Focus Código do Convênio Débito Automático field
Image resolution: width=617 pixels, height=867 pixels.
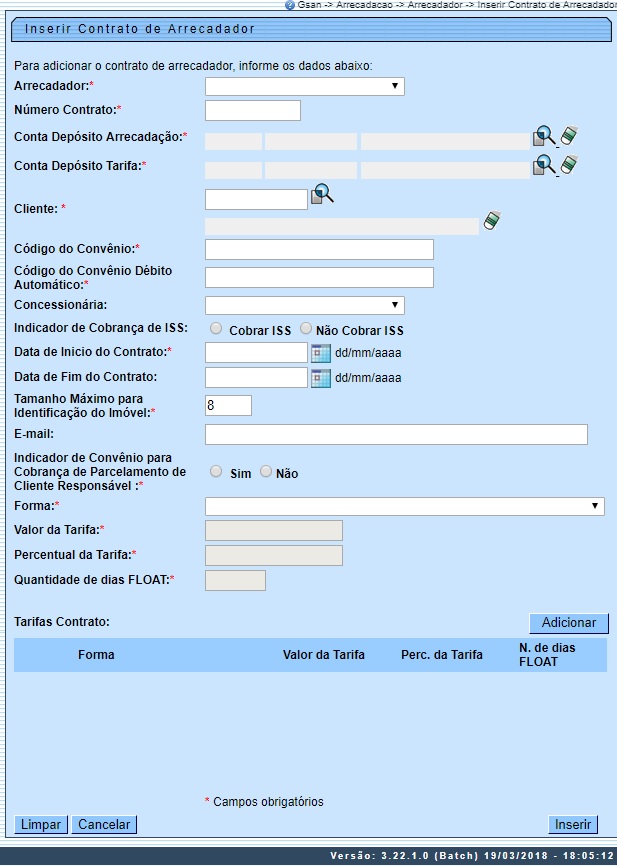point(319,277)
